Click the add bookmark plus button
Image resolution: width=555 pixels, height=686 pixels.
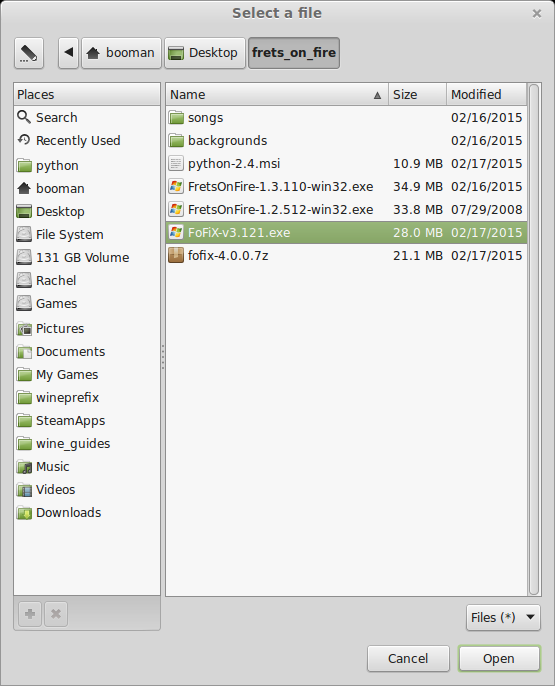30,614
